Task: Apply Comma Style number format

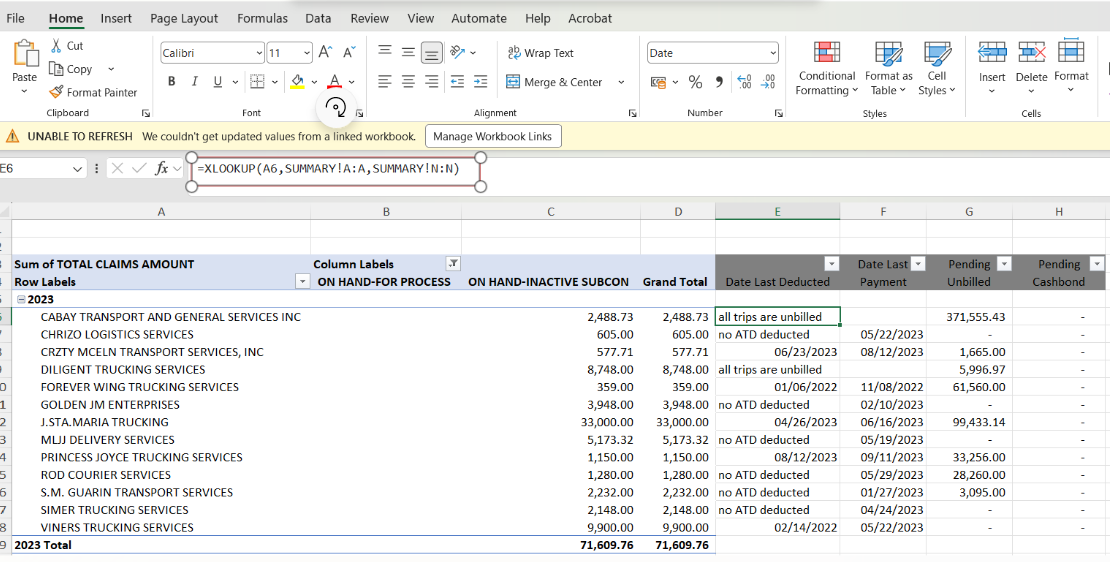Action: click(x=719, y=82)
